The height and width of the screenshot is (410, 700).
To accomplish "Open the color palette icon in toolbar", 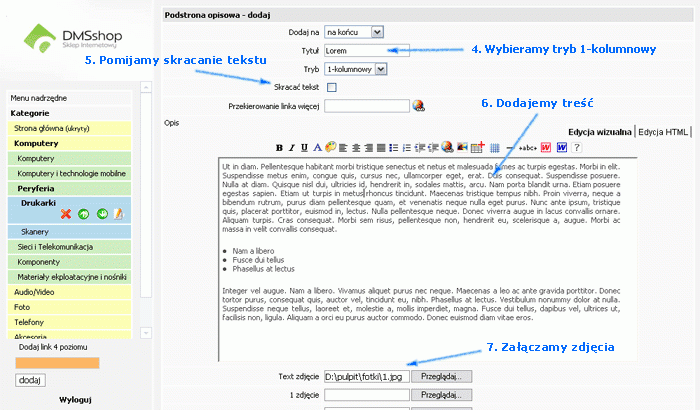I will click(330, 147).
